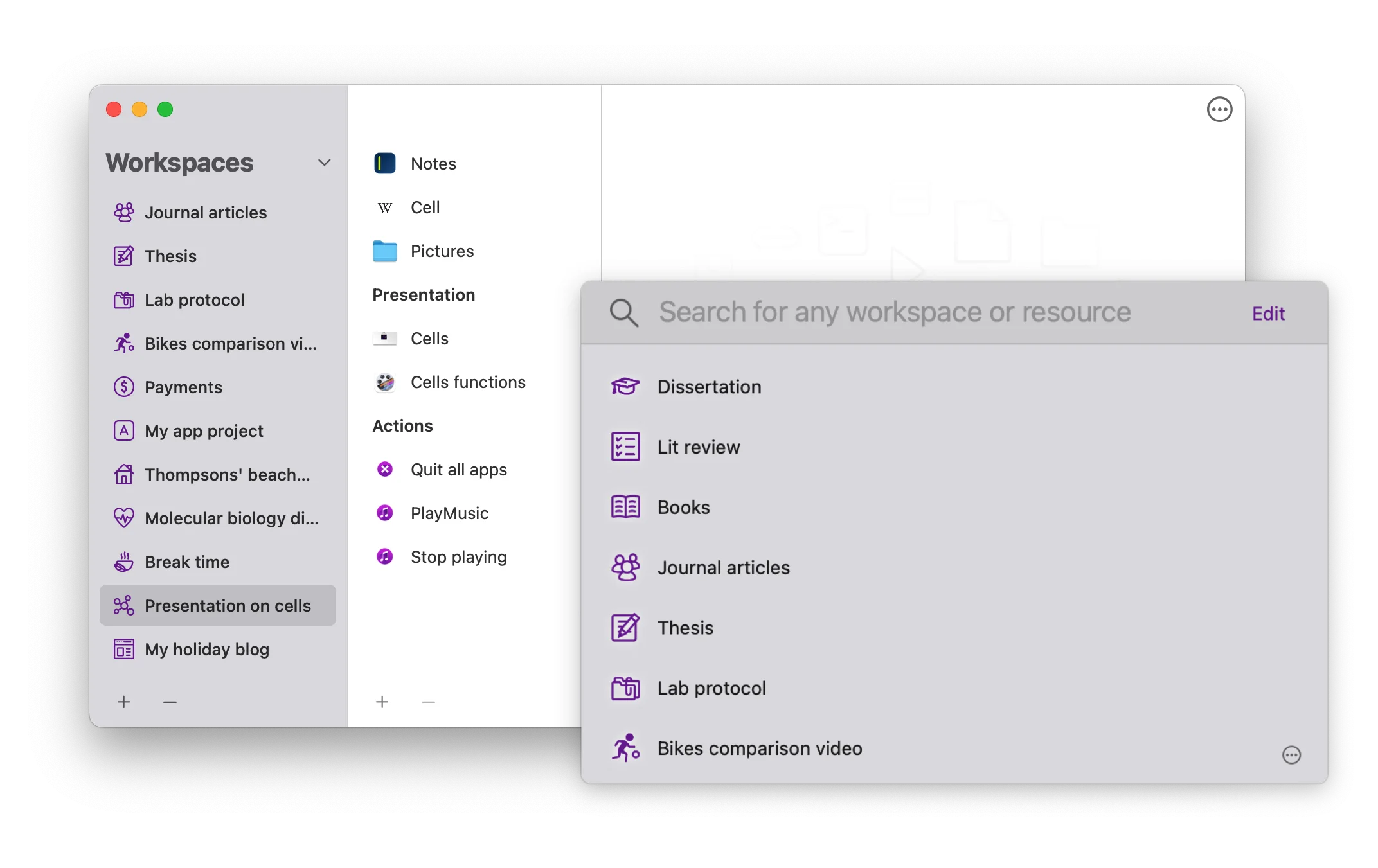
Task: Click the Quit all apps action icon
Action: pos(384,470)
